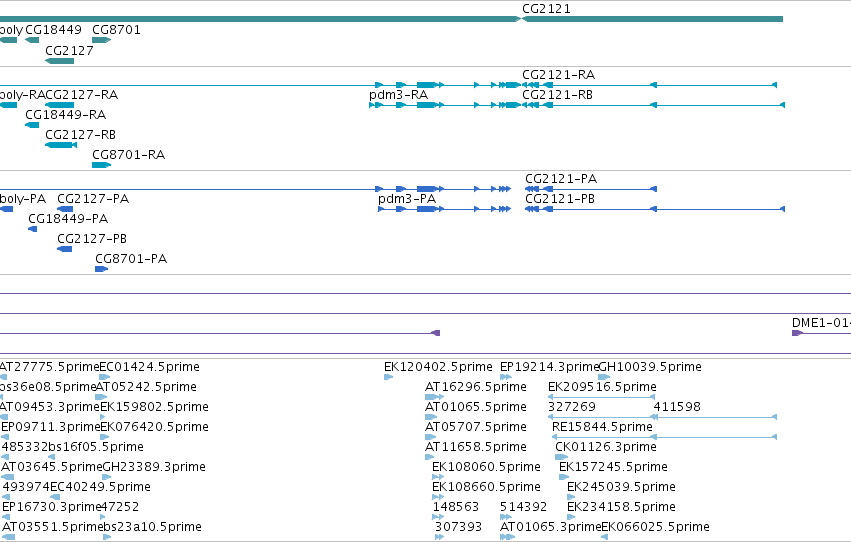This screenshot has width=851, height=542.
Task: Click the EP19214.3prime EST
Action: [506, 377]
